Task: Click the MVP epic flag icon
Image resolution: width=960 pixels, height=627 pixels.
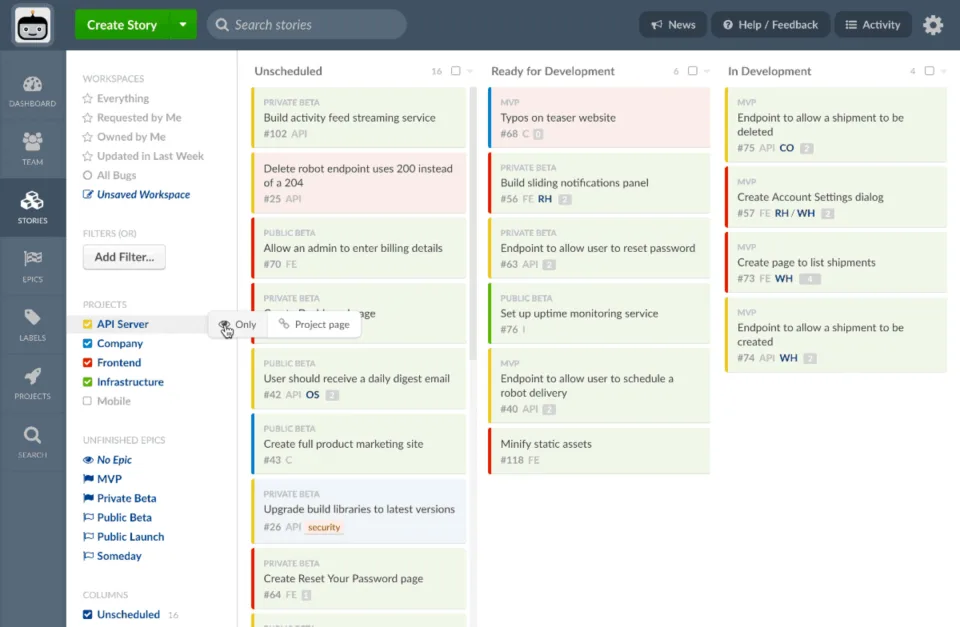Action: tap(88, 479)
